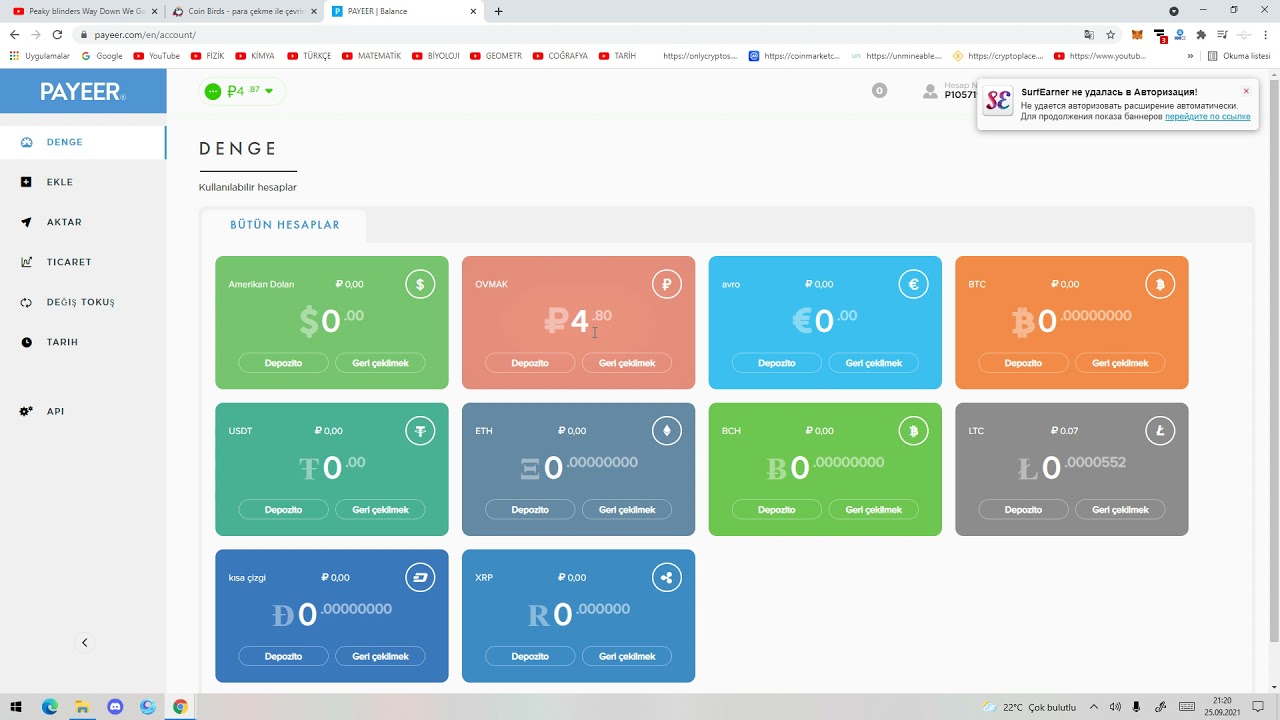Screen dimensions: 1280x720
Task: Click the translate page icon
Action: 1089,35
